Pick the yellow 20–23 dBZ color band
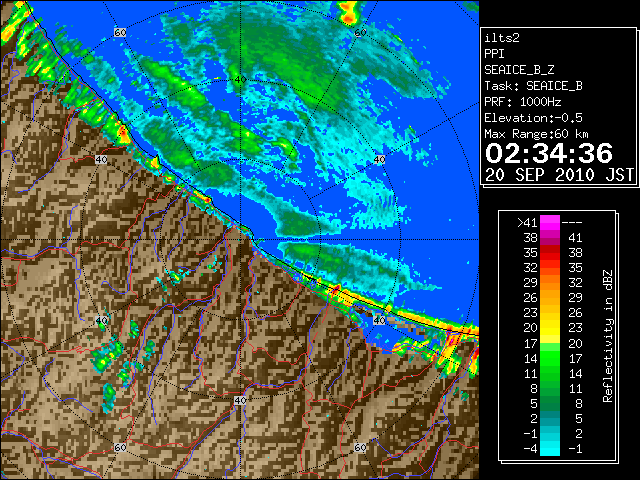 (550, 328)
